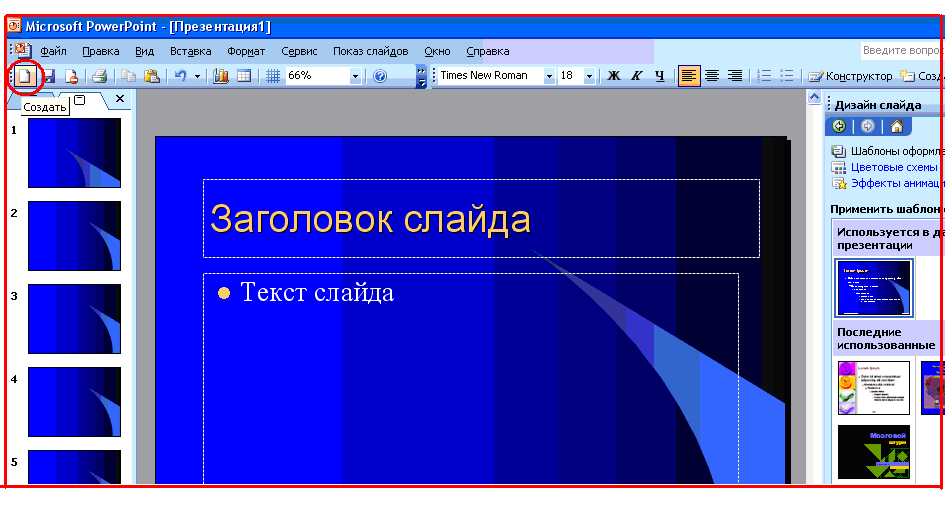Image resolution: width=945 pixels, height=509 pixels.
Task: Open the Справка menu
Action: (488, 51)
